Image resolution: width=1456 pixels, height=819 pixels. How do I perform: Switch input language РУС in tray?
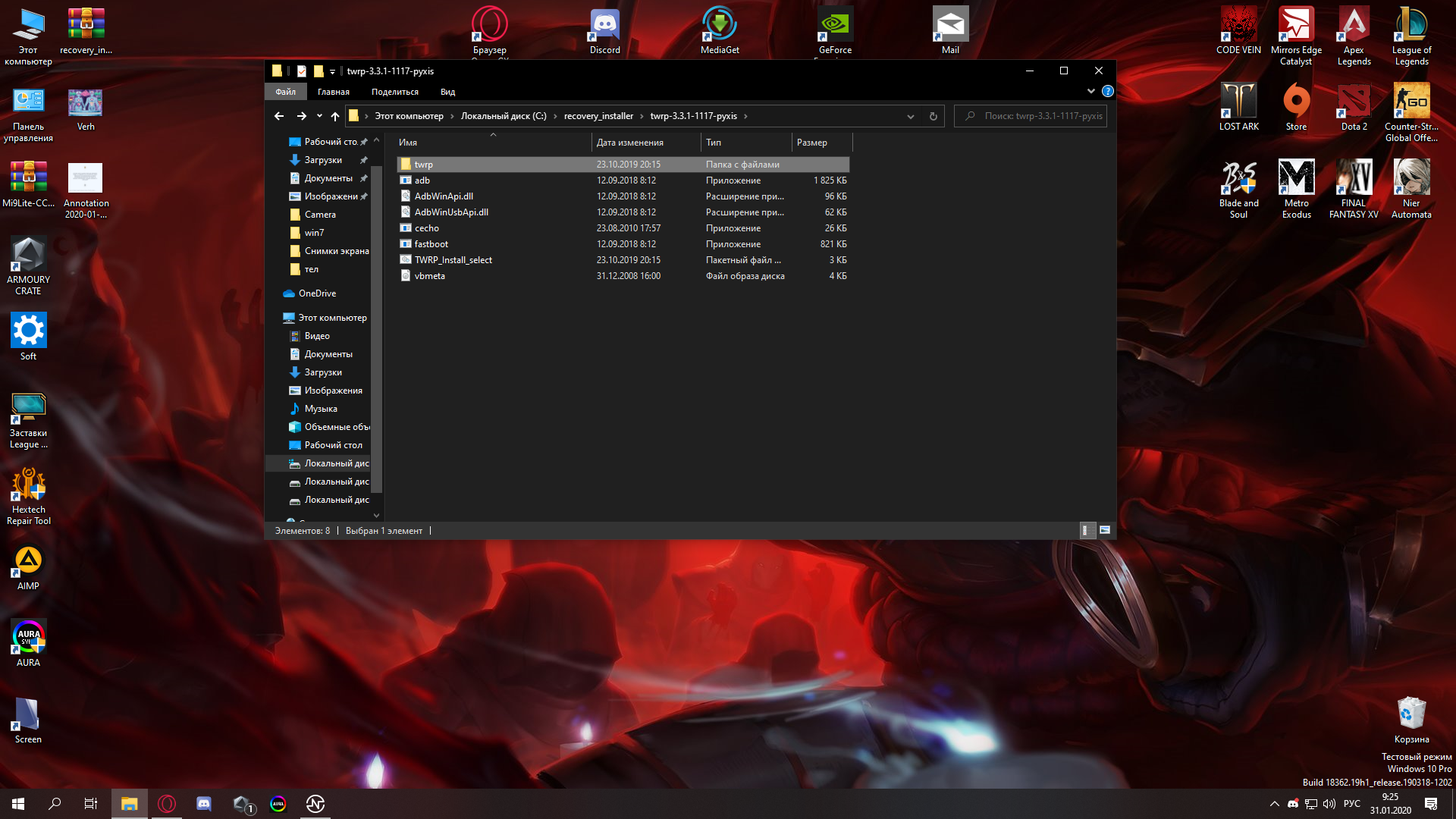(x=1352, y=804)
